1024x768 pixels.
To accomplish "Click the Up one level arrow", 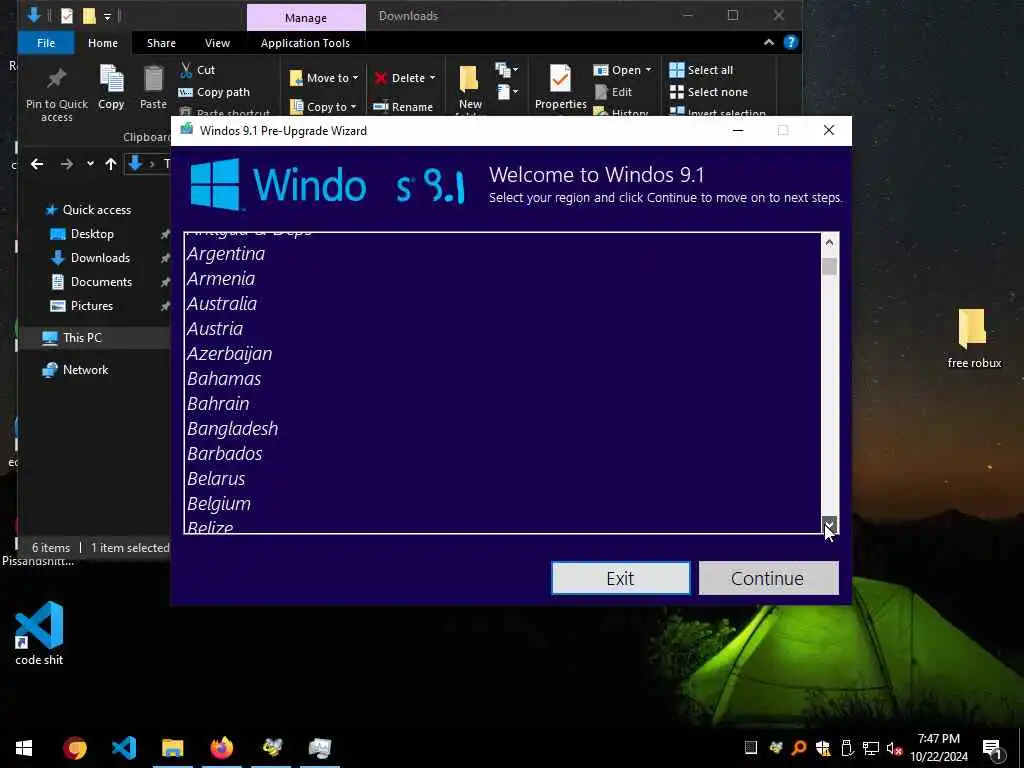I will (x=110, y=164).
